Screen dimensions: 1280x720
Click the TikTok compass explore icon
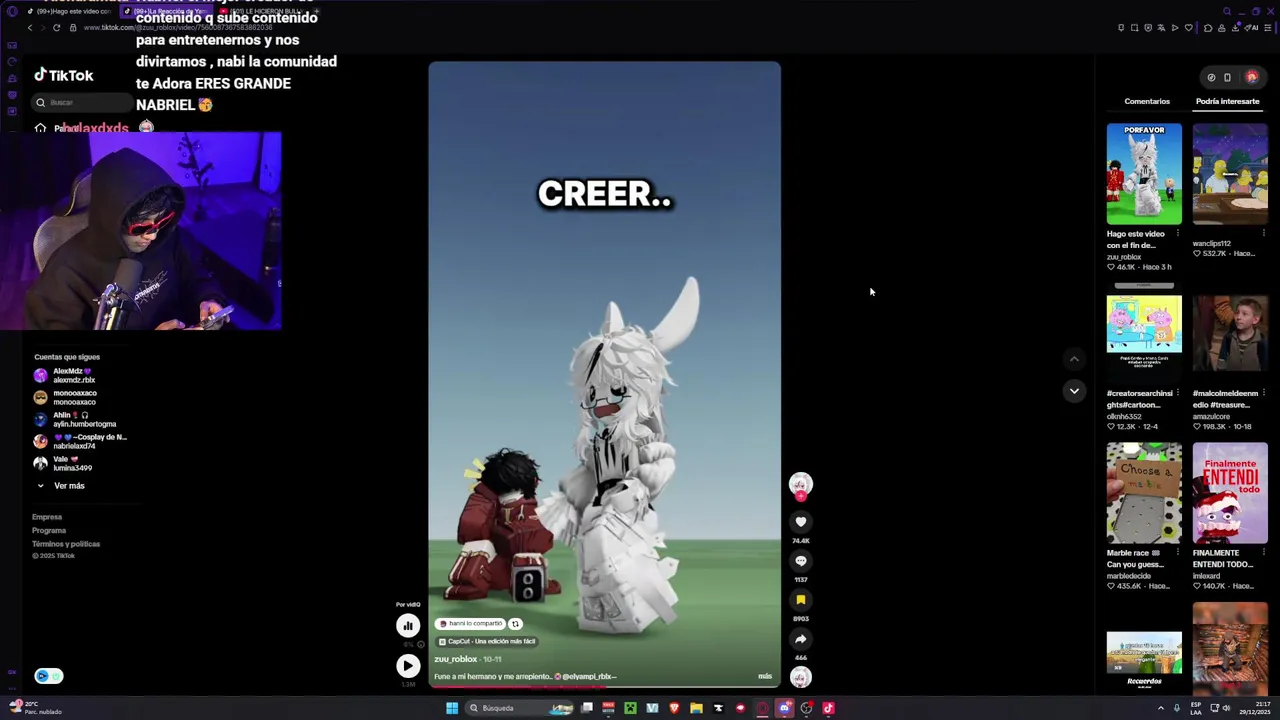tap(1211, 77)
